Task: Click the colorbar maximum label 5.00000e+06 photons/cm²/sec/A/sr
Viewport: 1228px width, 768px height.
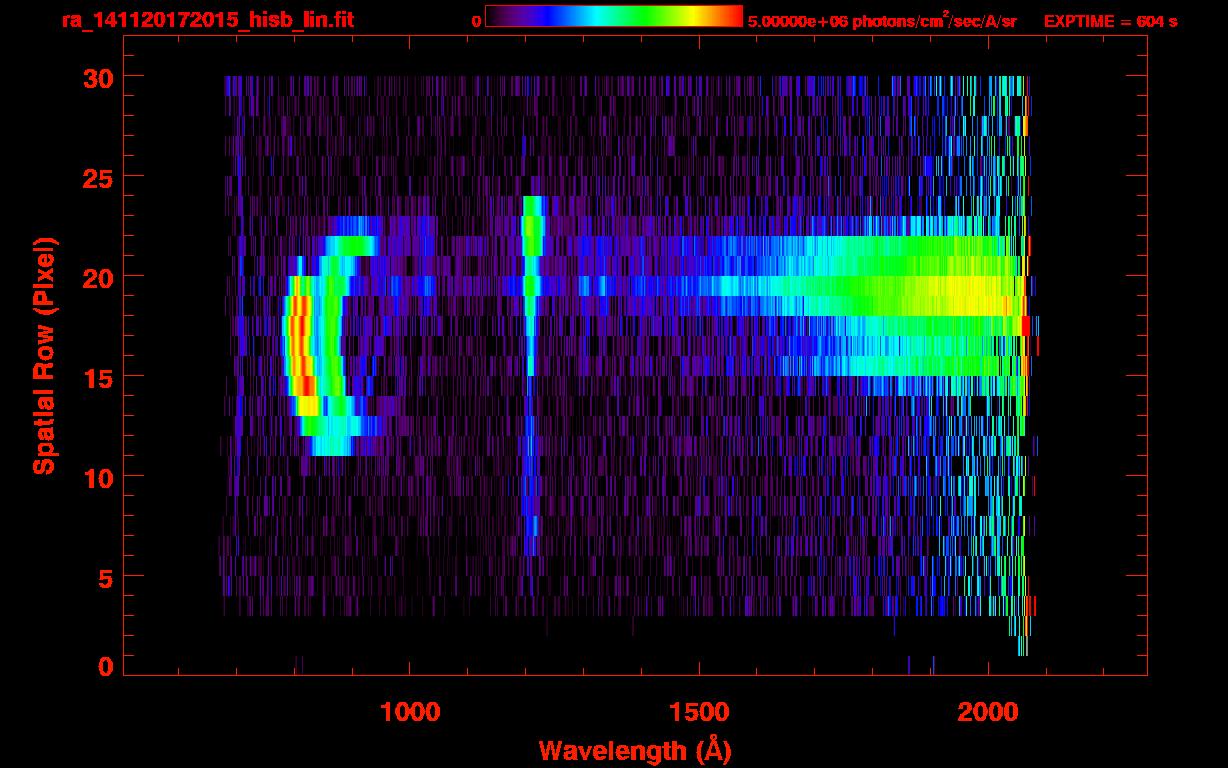Action: point(882,20)
